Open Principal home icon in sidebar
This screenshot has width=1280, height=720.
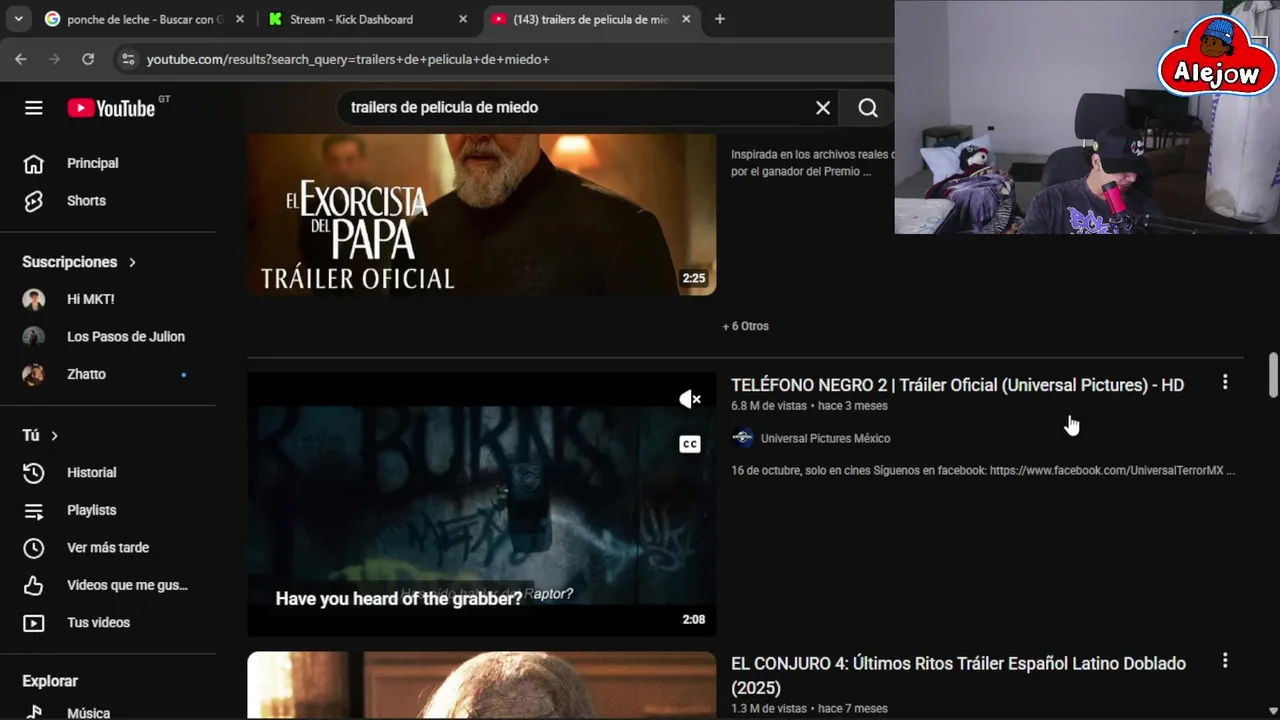click(x=34, y=163)
